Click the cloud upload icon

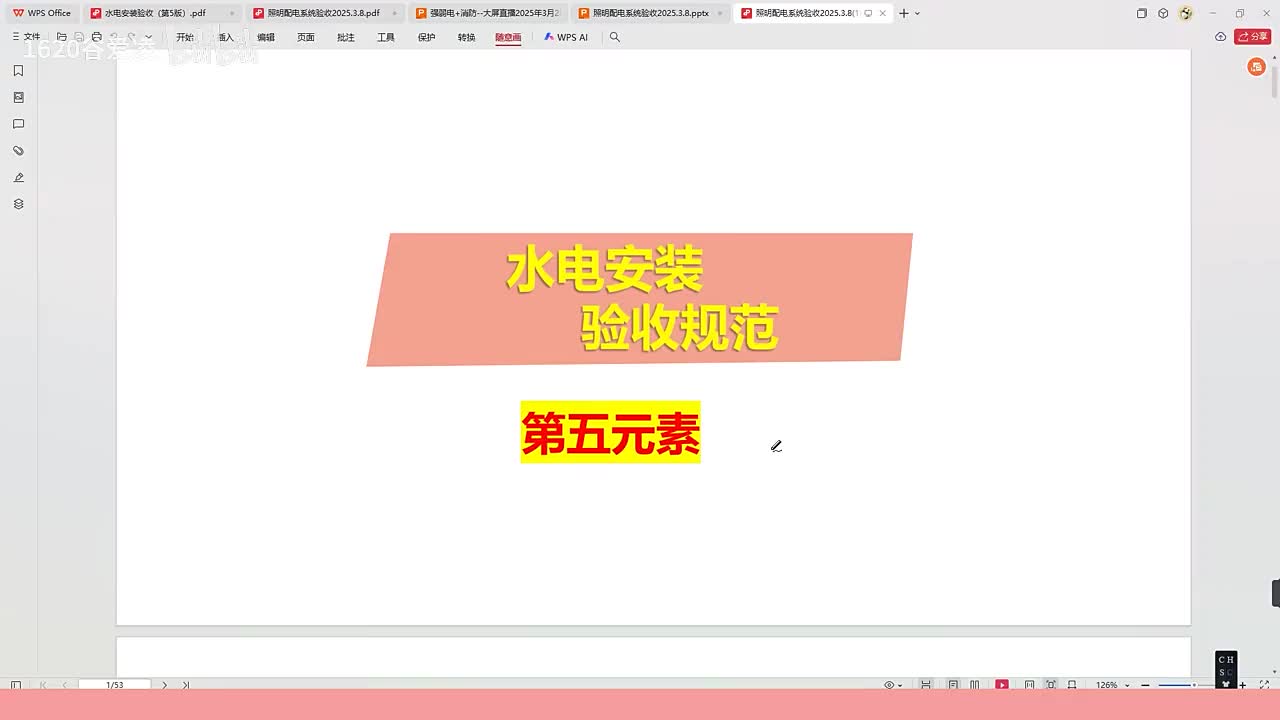pos(1220,37)
